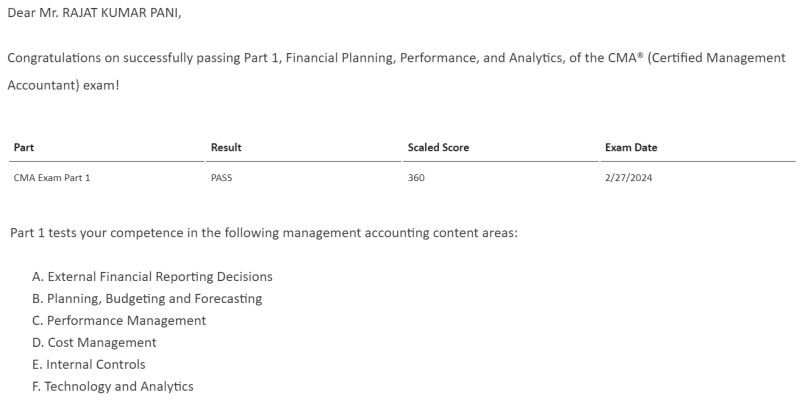Click the Part column header
Screen dimensions: 800x403
coord(23,147)
